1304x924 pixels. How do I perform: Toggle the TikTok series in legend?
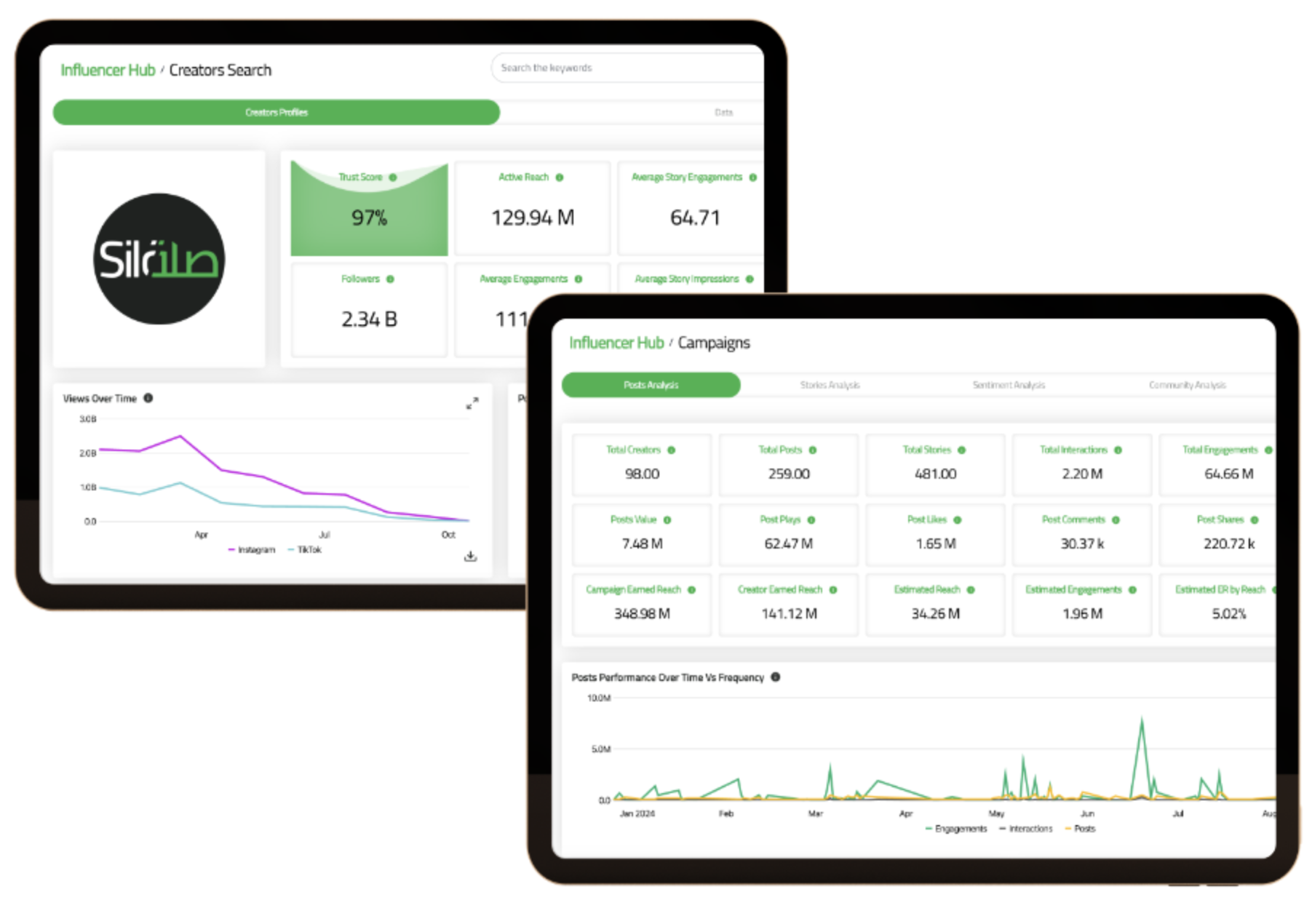click(x=305, y=550)
